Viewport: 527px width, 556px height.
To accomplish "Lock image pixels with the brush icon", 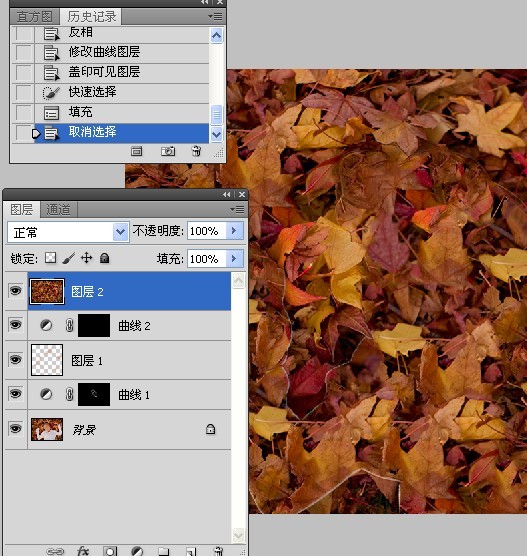I will [68, 258].
